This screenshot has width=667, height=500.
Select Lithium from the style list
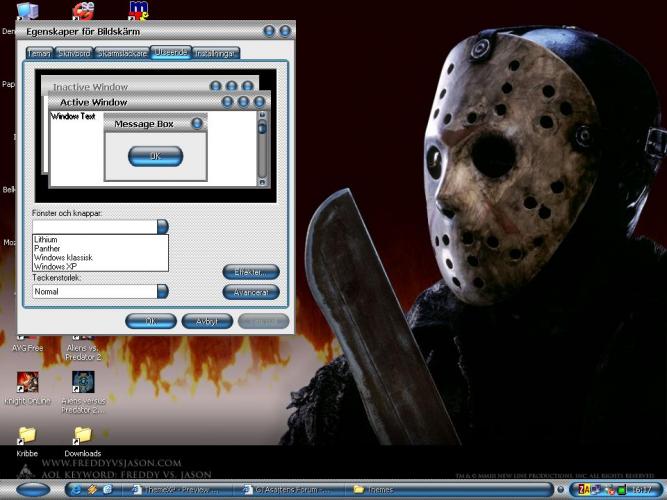(46, 240)
